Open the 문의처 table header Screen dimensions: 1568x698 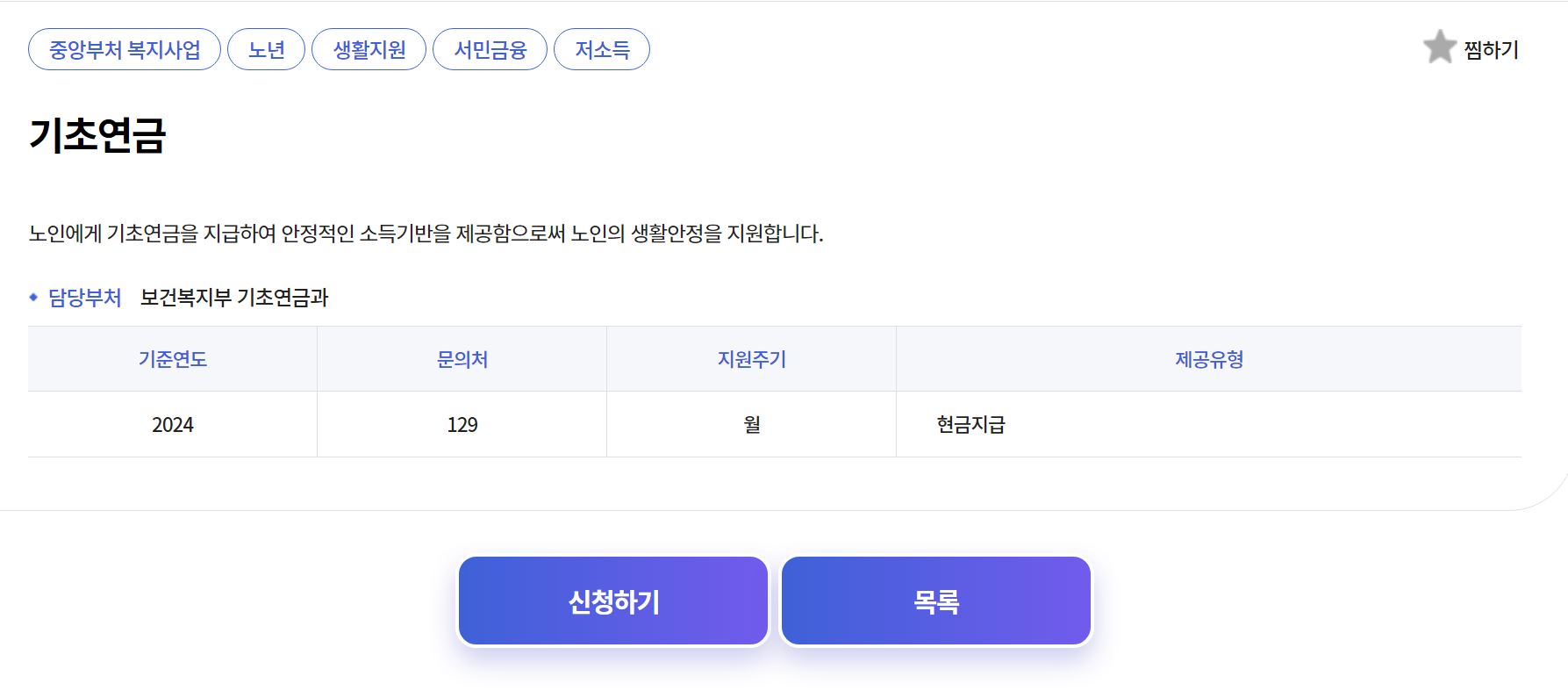(x=461, y=358)
